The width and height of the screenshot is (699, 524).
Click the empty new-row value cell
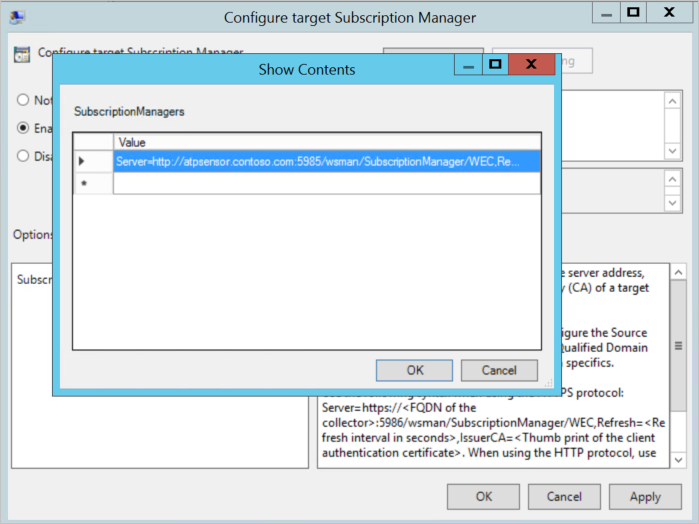point(327,183)
